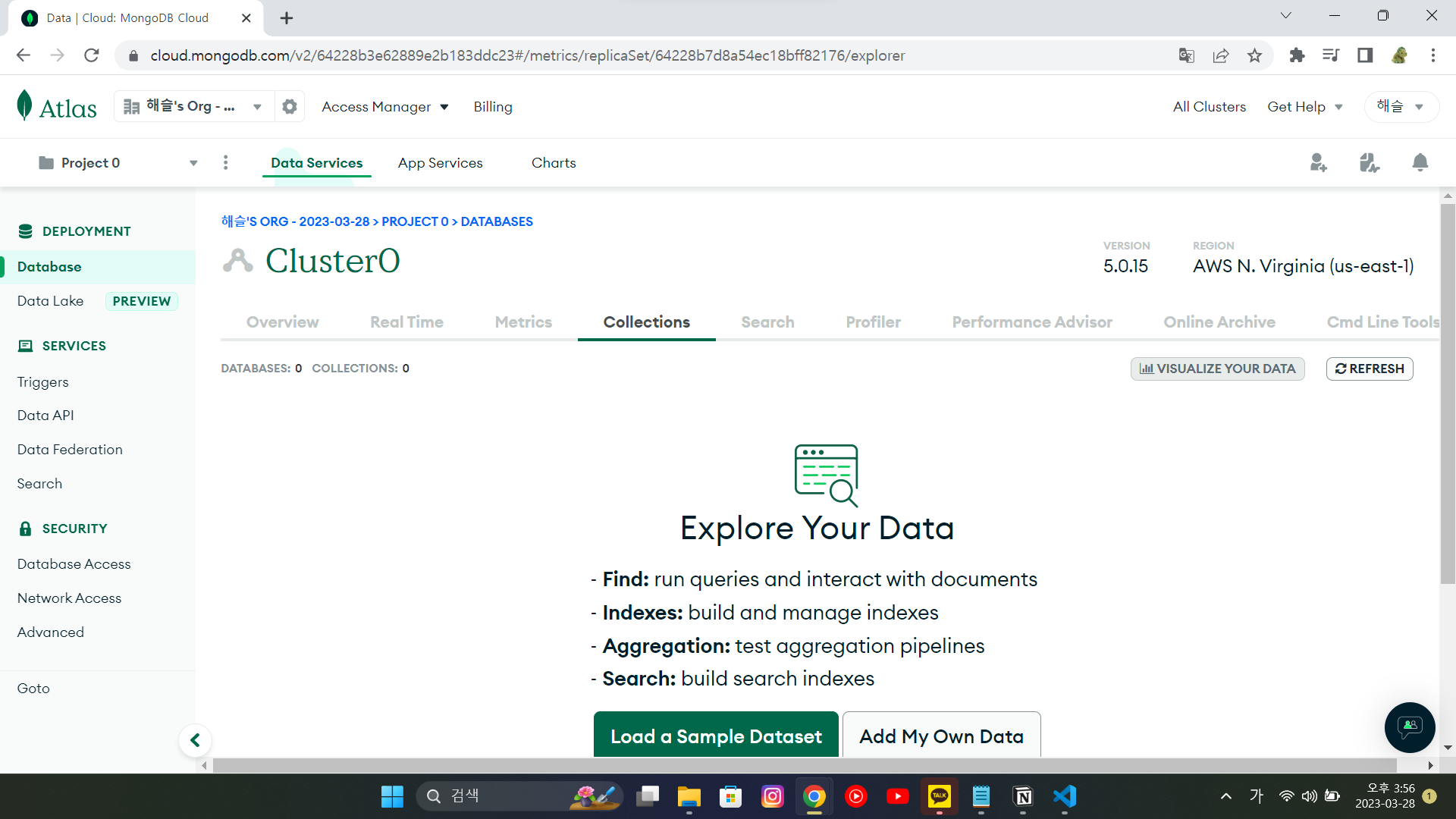Image resolution: width=1456 pixels, height=819 pixels.
Task: Launch Visual Studio Code from taskbar
Action: click(1065, 796)
